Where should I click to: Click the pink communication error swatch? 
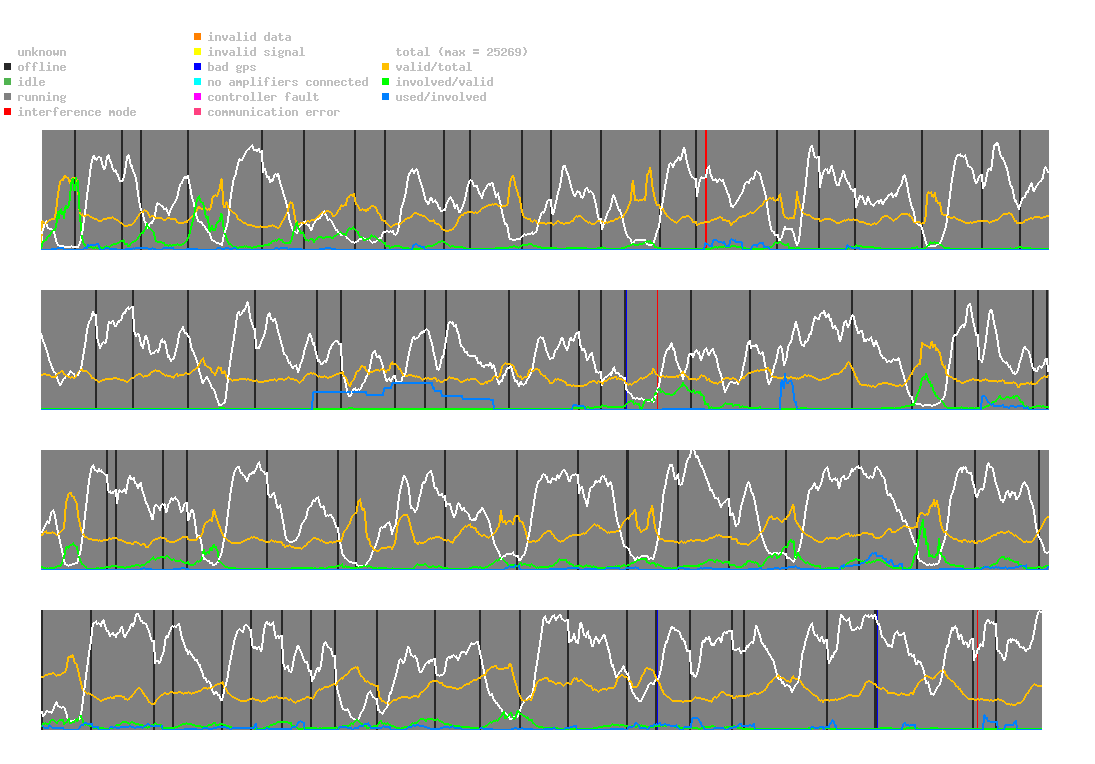coord(198,112)
